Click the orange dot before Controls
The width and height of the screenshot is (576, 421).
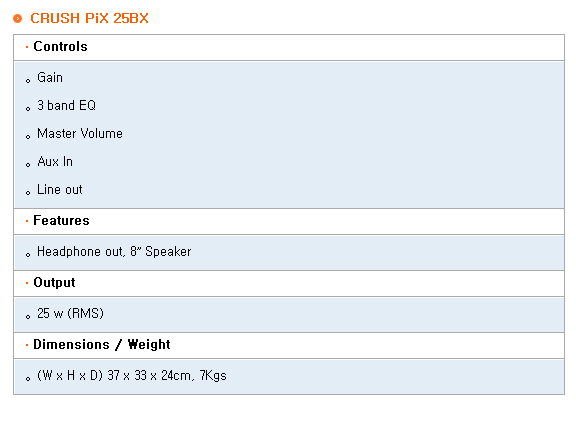coord(27,47)
